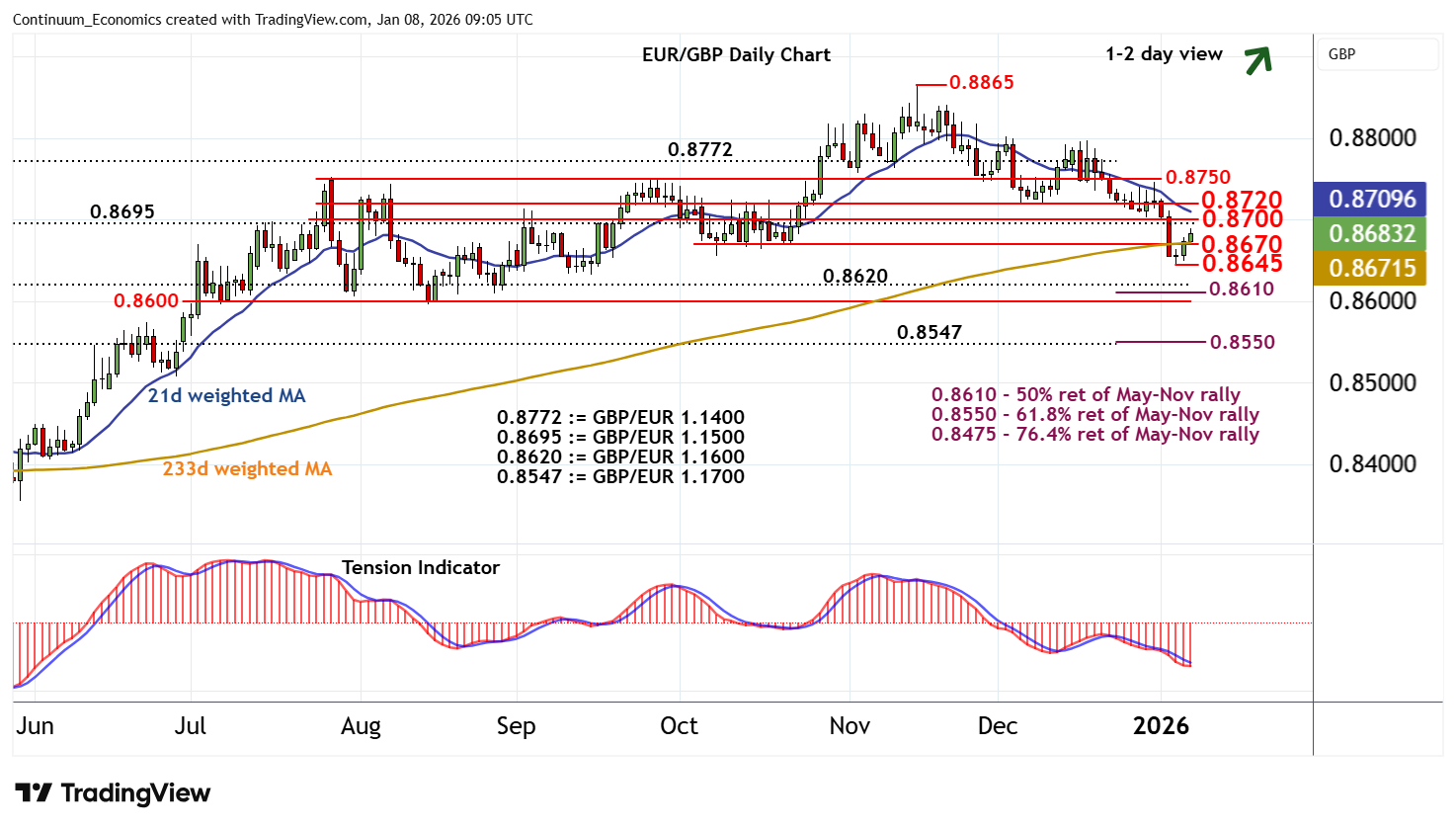Click the 0.8610 retracement level label
Screen dimensions: 1456x830
[1242, 289]
